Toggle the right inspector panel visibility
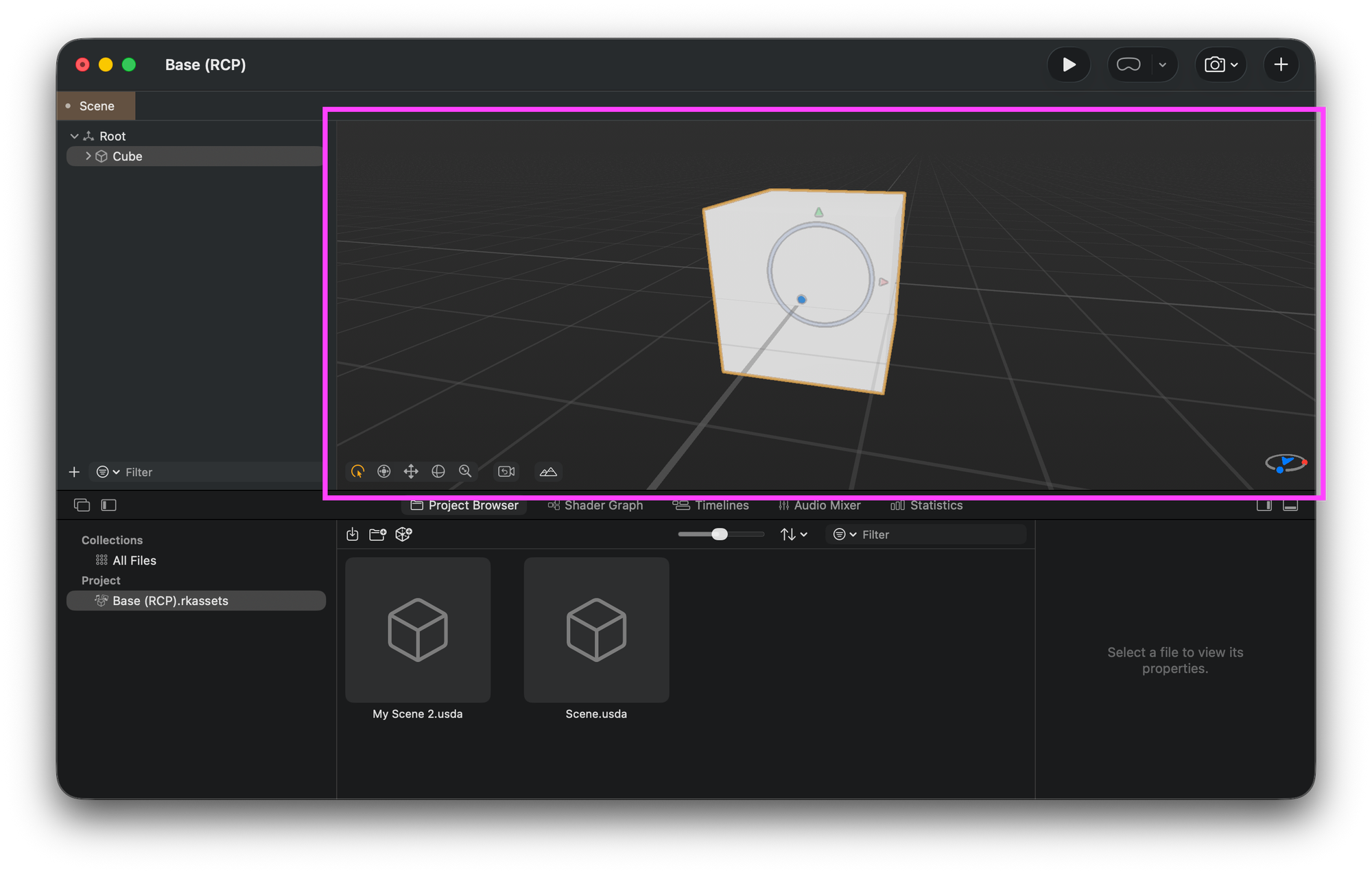 [1264, 505]
